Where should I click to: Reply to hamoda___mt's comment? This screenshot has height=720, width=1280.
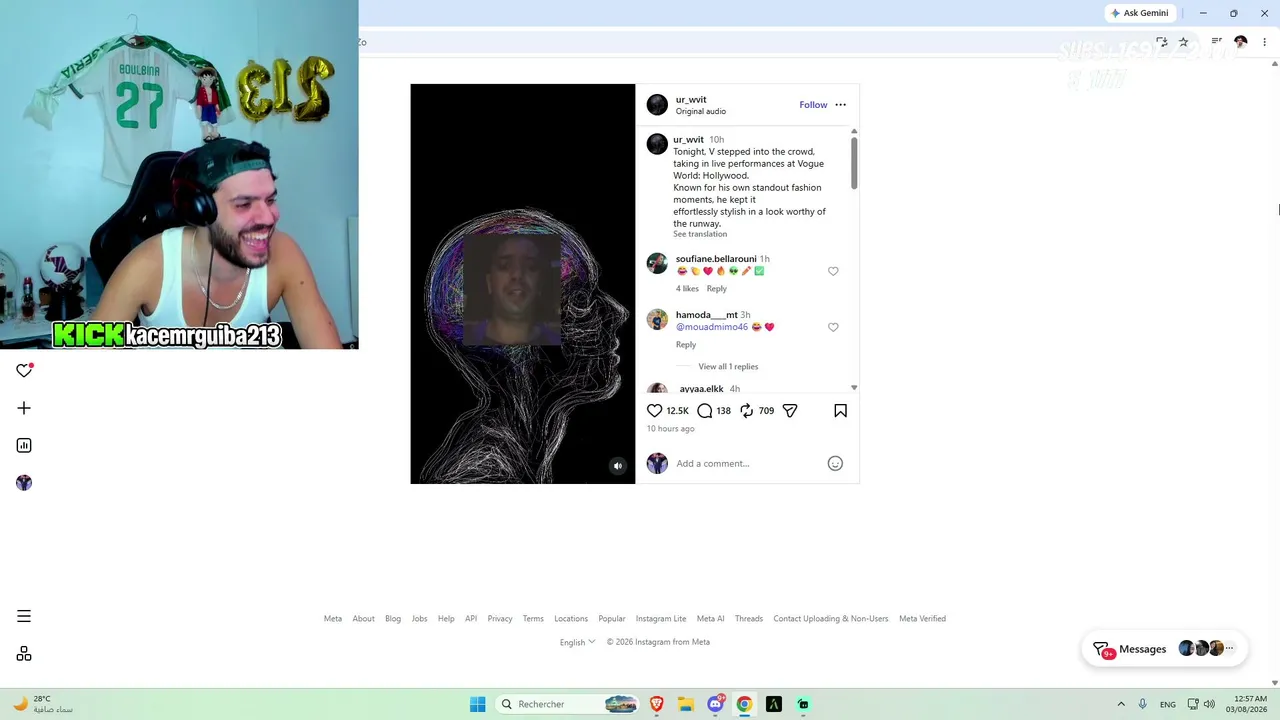pos(686,345)
